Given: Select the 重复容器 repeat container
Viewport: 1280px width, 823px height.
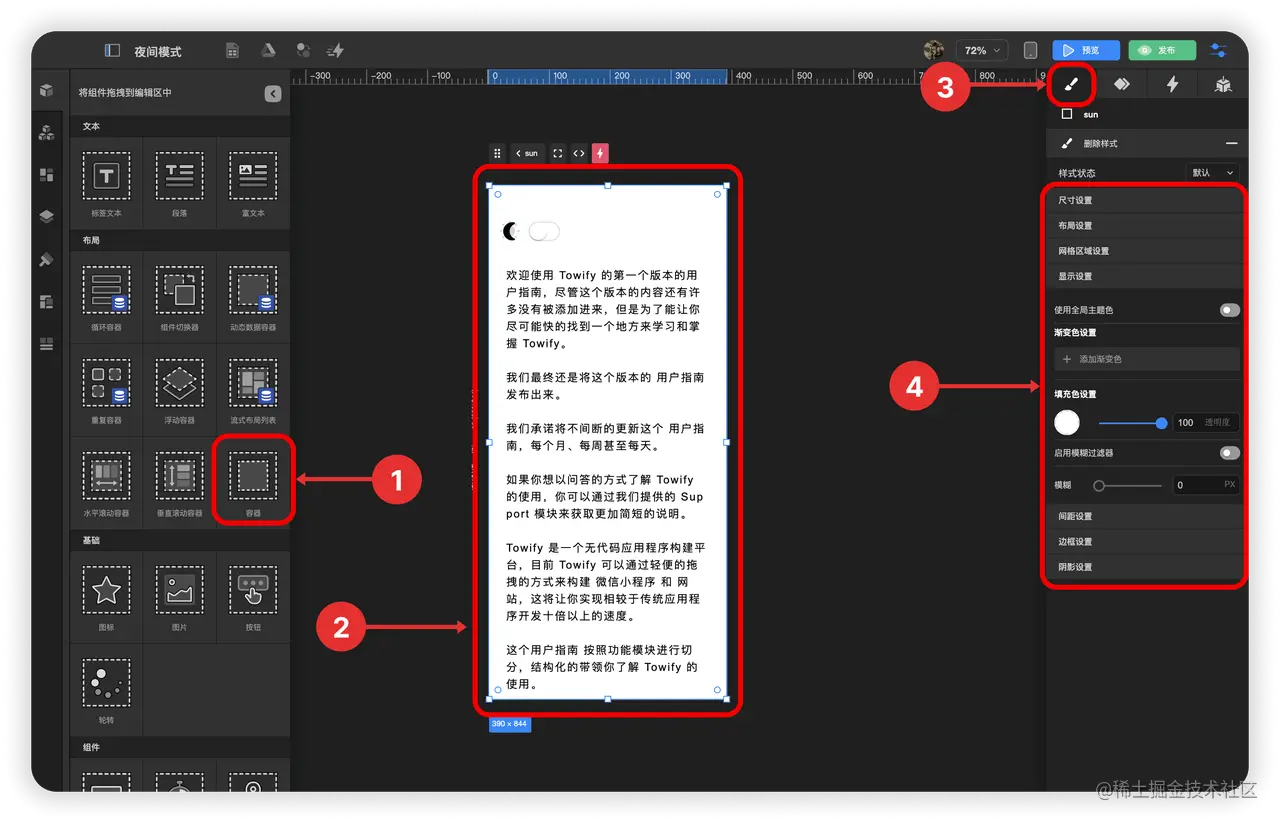Looking at the screenshot, I should (x=106, y=391).
